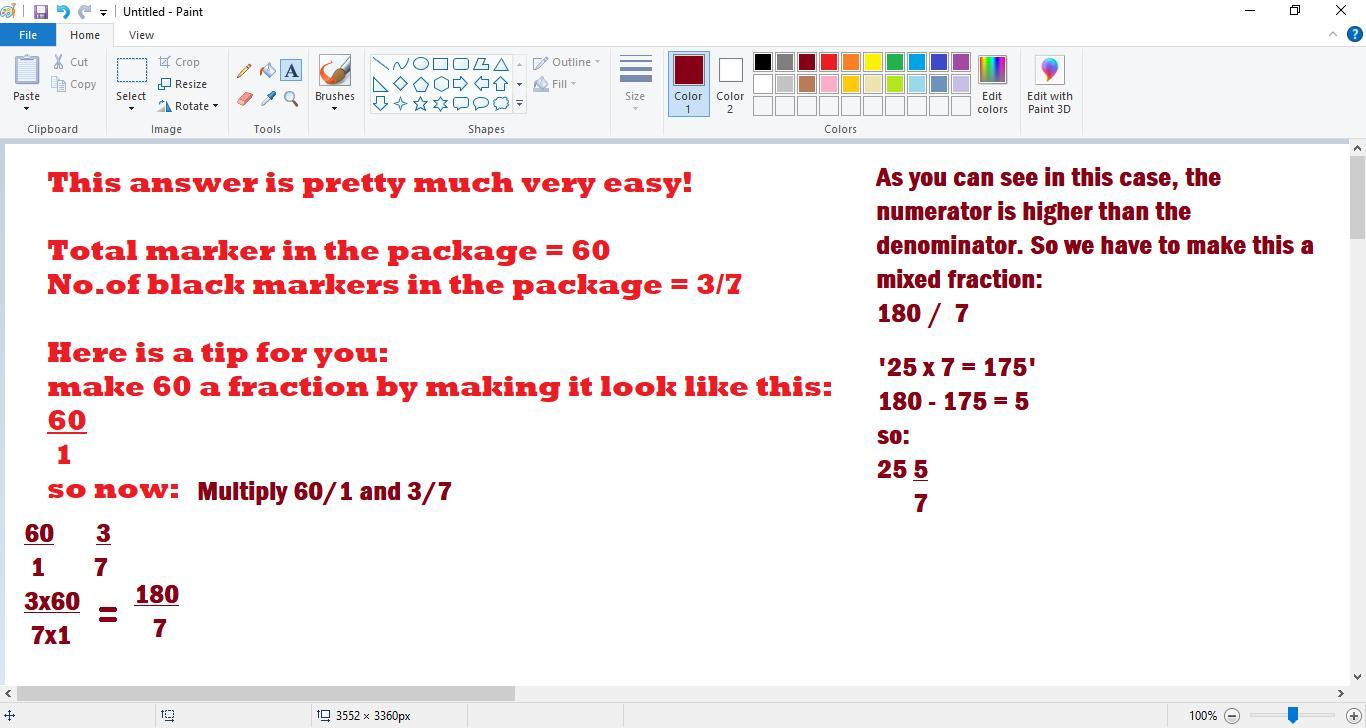Expand the shapes gallery more arrow
Viewport: 1366px width, 728px height.
pos(519,103)
